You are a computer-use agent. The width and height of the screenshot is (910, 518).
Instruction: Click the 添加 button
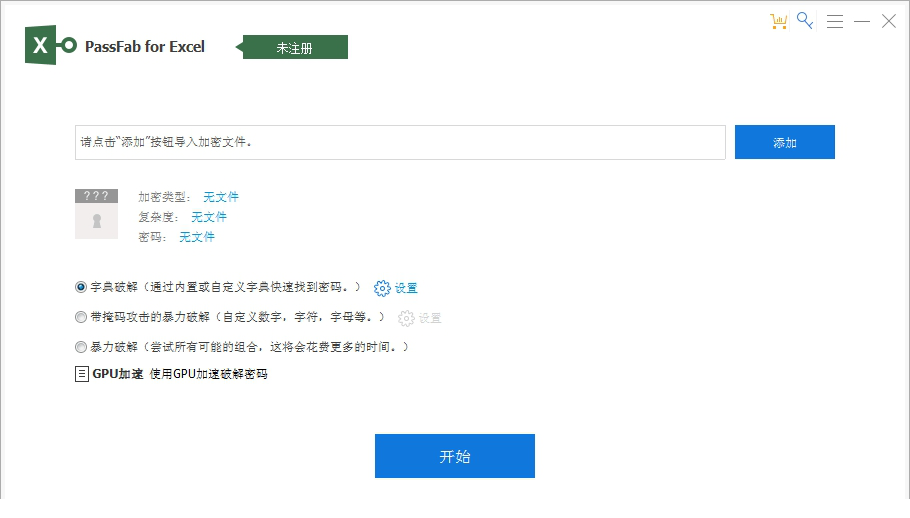tap(785, 142)
